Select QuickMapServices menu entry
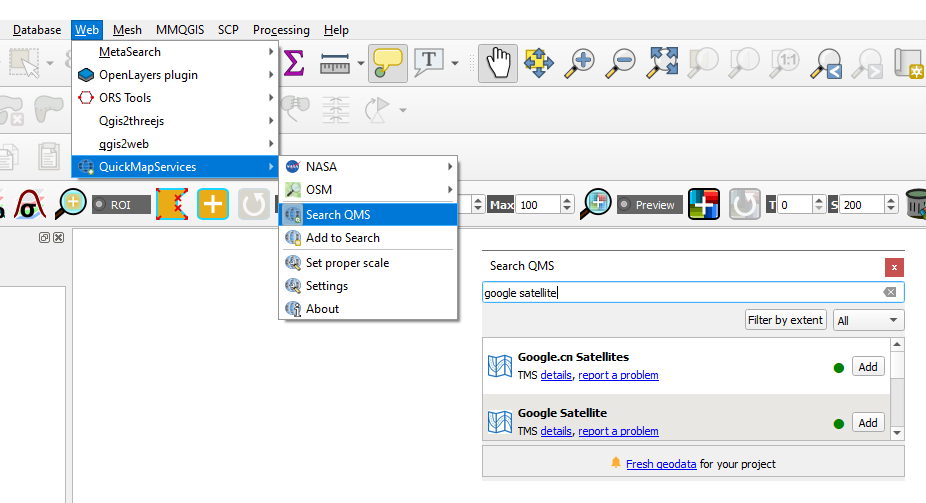The image size is (926, 503). click(x=175, y=167)
